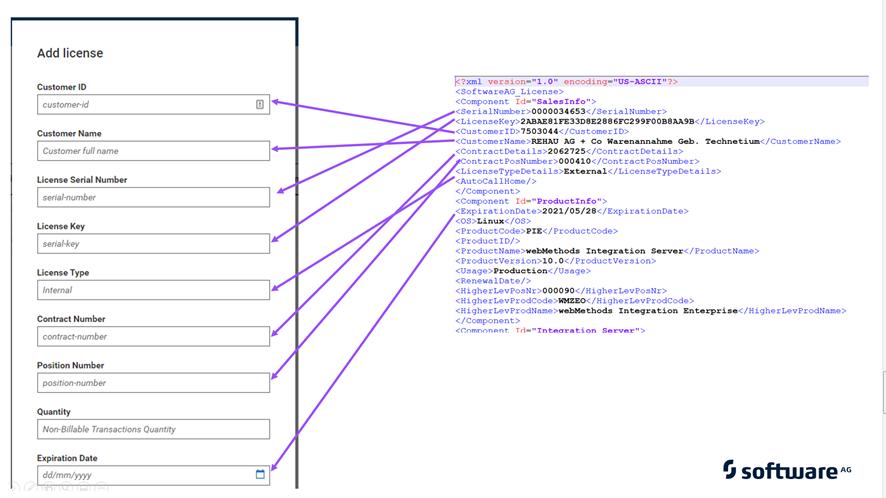886x498 pixels.
Task: Focus the Customer ID input field
Action: [145, 104]
